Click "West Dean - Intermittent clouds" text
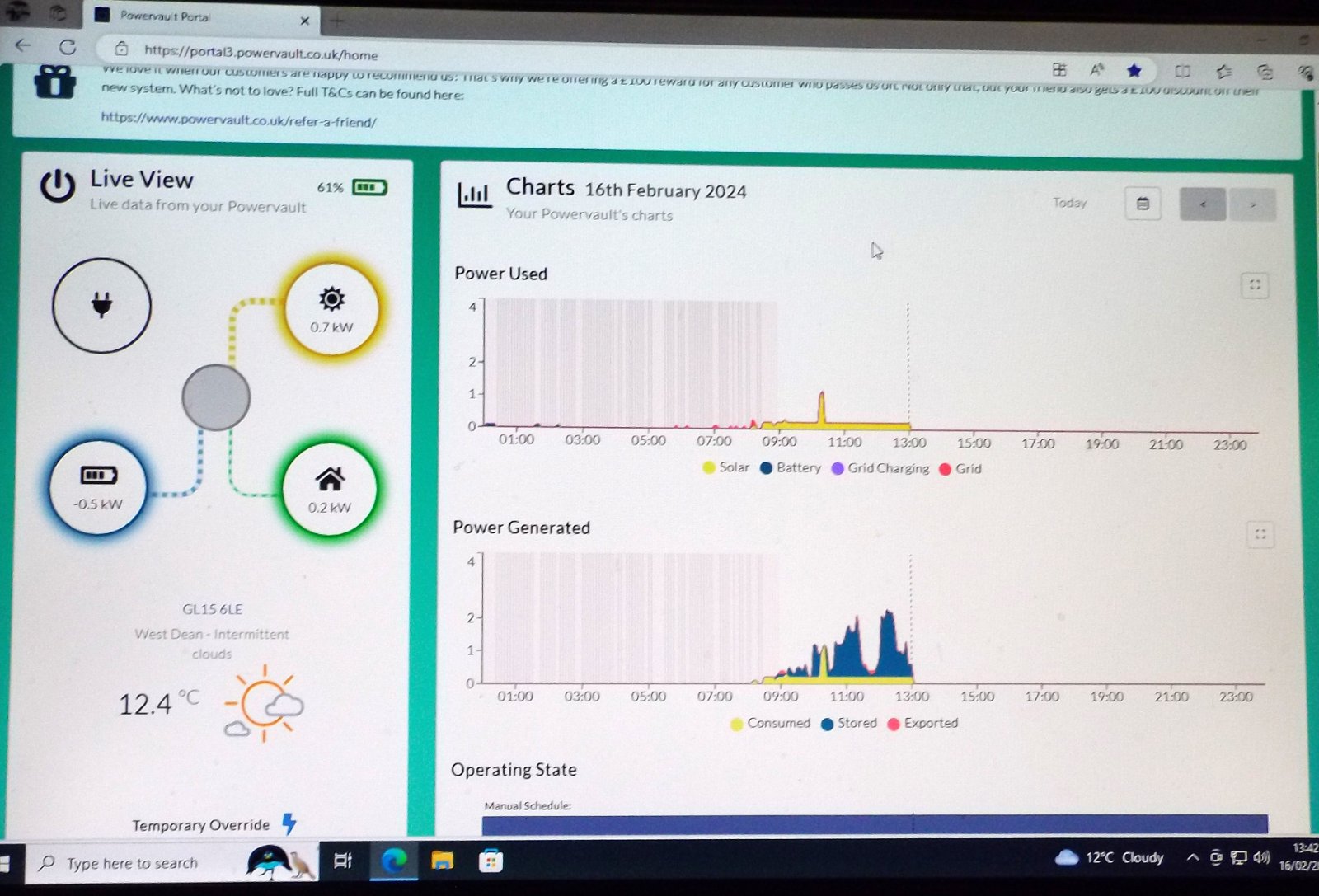Viewport: 1319px width, 896px height. pos(212,644)
